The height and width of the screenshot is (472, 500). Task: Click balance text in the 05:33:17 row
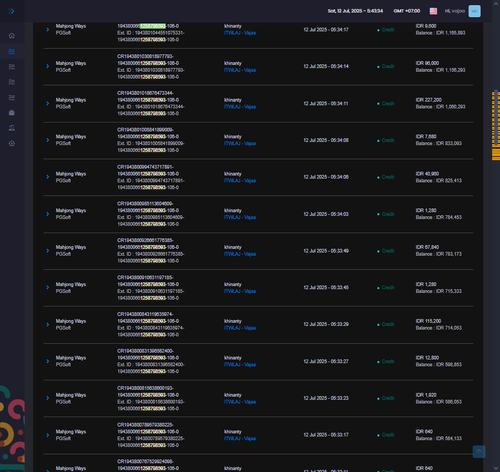point(439,438)
